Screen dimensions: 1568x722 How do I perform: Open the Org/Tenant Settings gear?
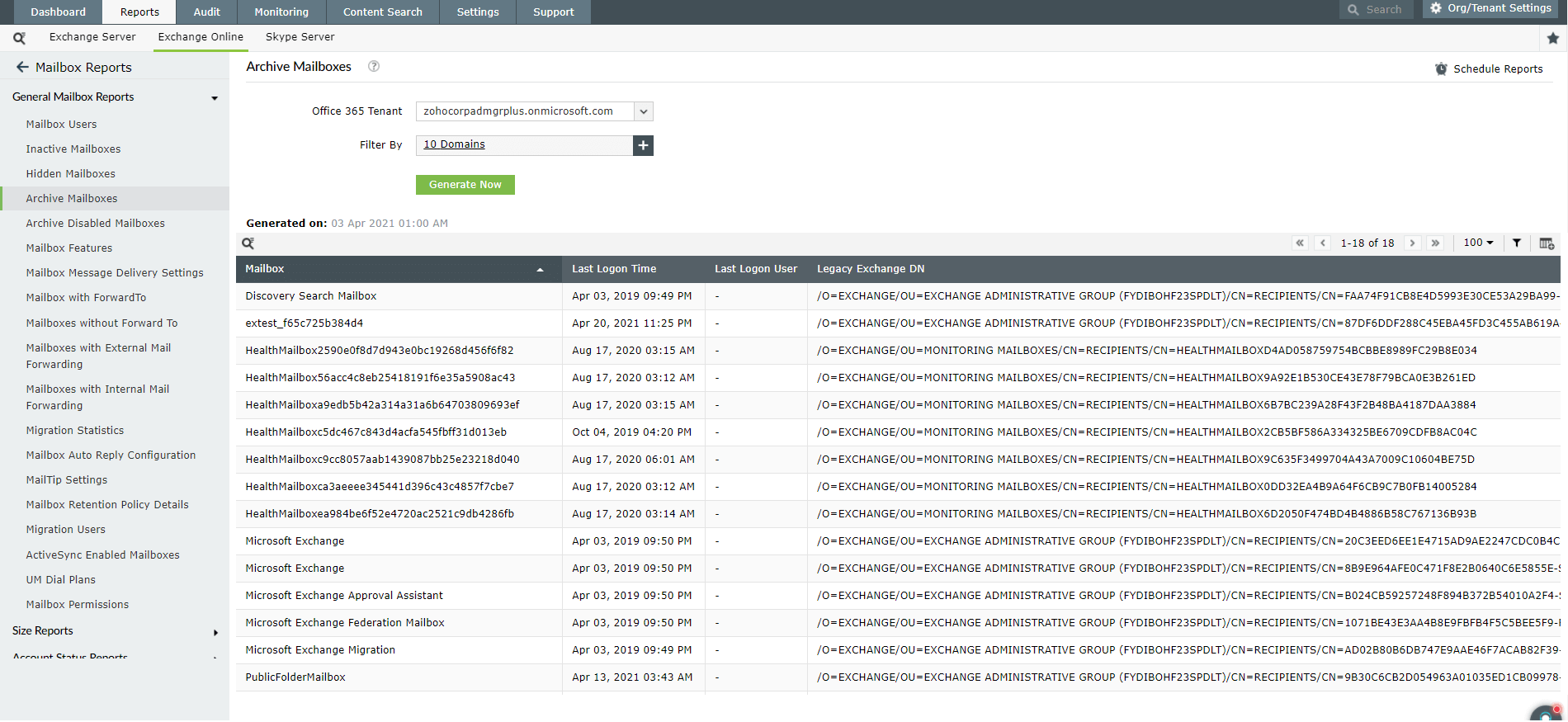point(1437,8)
